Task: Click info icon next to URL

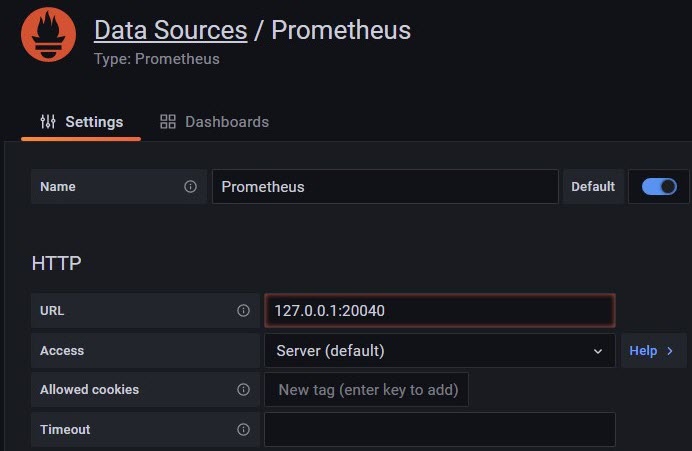Action: coord(243,311)
